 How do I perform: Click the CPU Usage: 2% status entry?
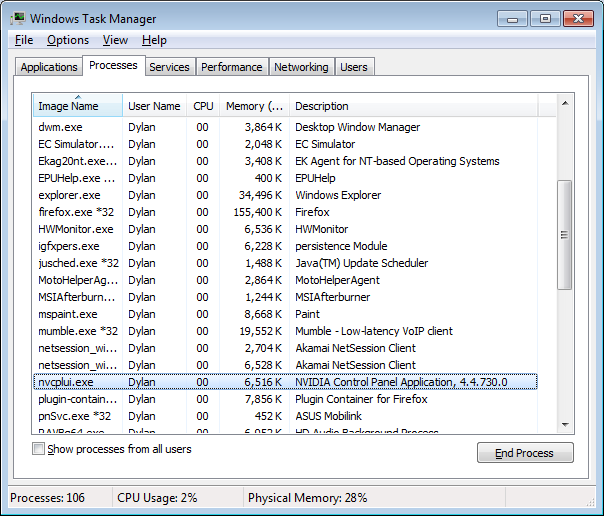coord(157,498)
